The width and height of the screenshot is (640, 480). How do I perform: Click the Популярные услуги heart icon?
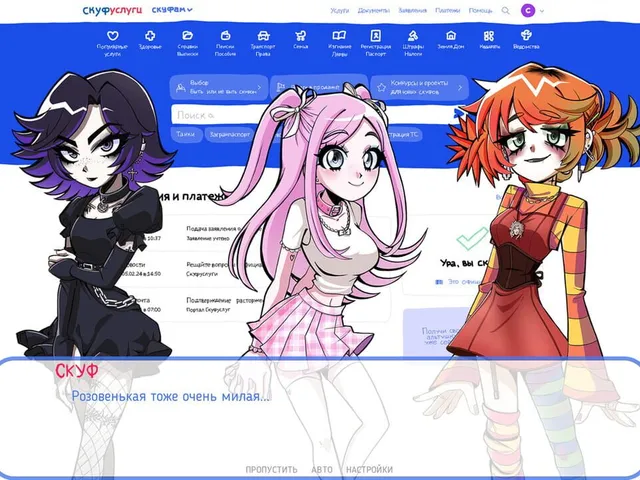(113, 36)
